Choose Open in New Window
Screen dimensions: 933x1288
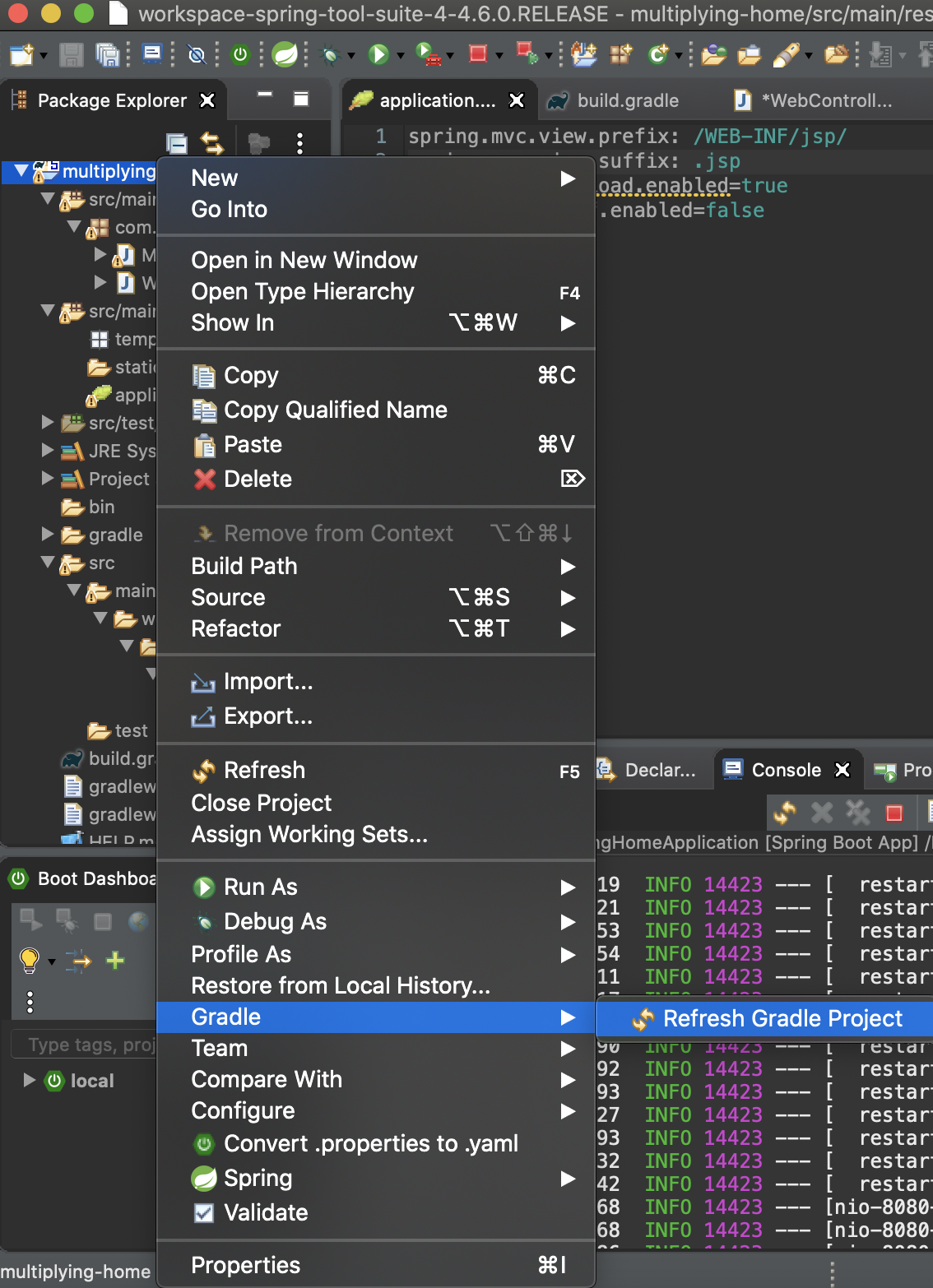(376, 260)
